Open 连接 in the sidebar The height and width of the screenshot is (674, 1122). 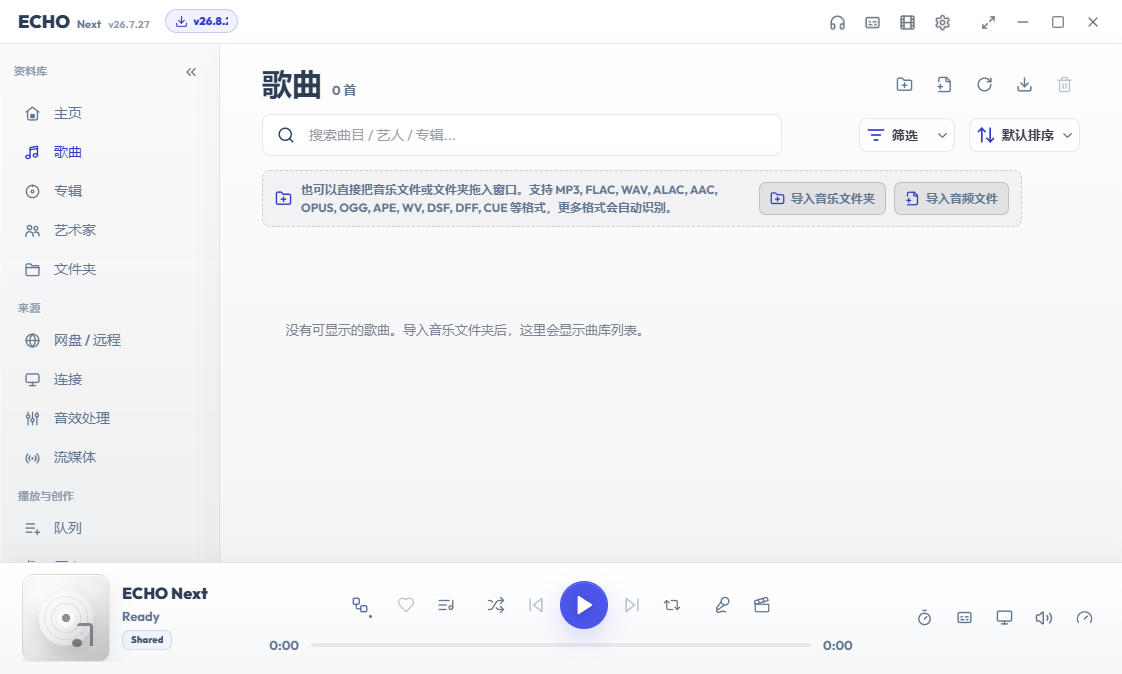coord(107,379)
